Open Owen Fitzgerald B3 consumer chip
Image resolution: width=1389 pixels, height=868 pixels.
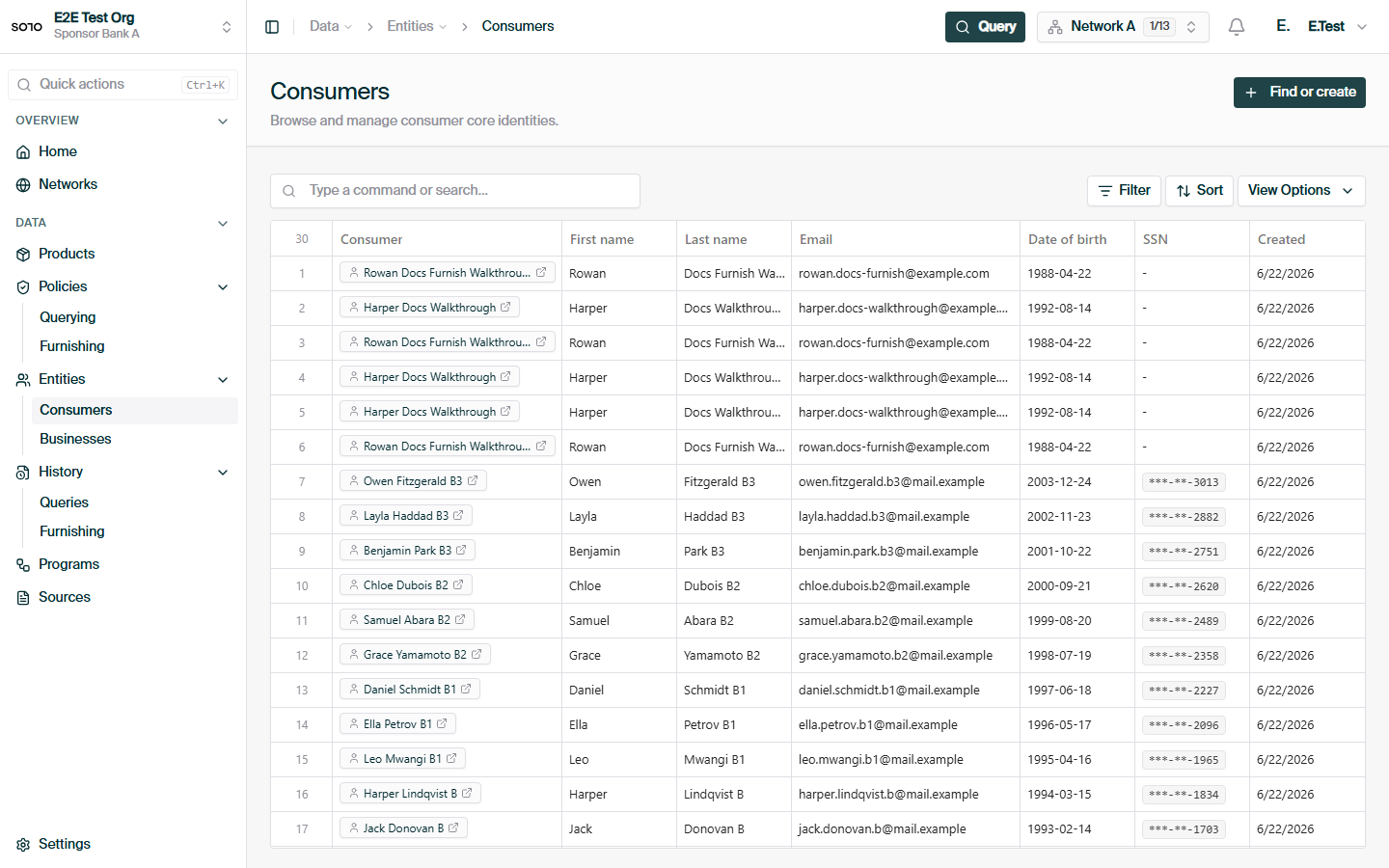(x=413, y=480)
